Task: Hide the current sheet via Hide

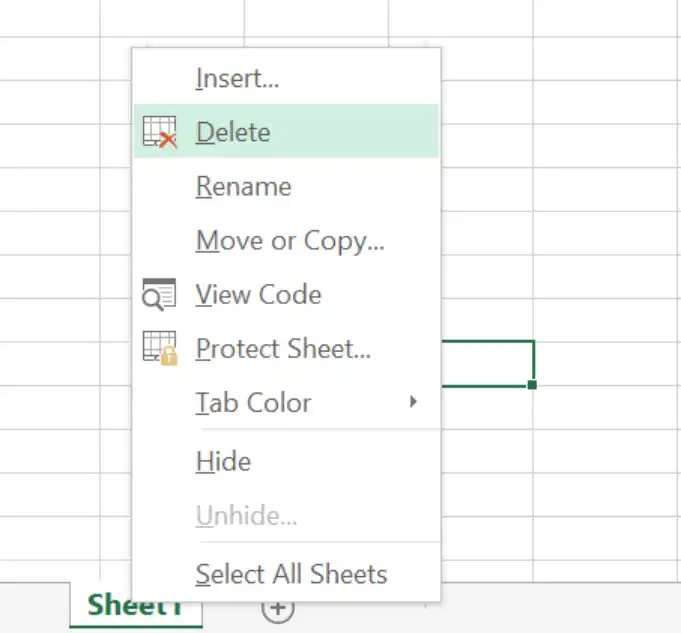Action: click(x=223, y=461)
